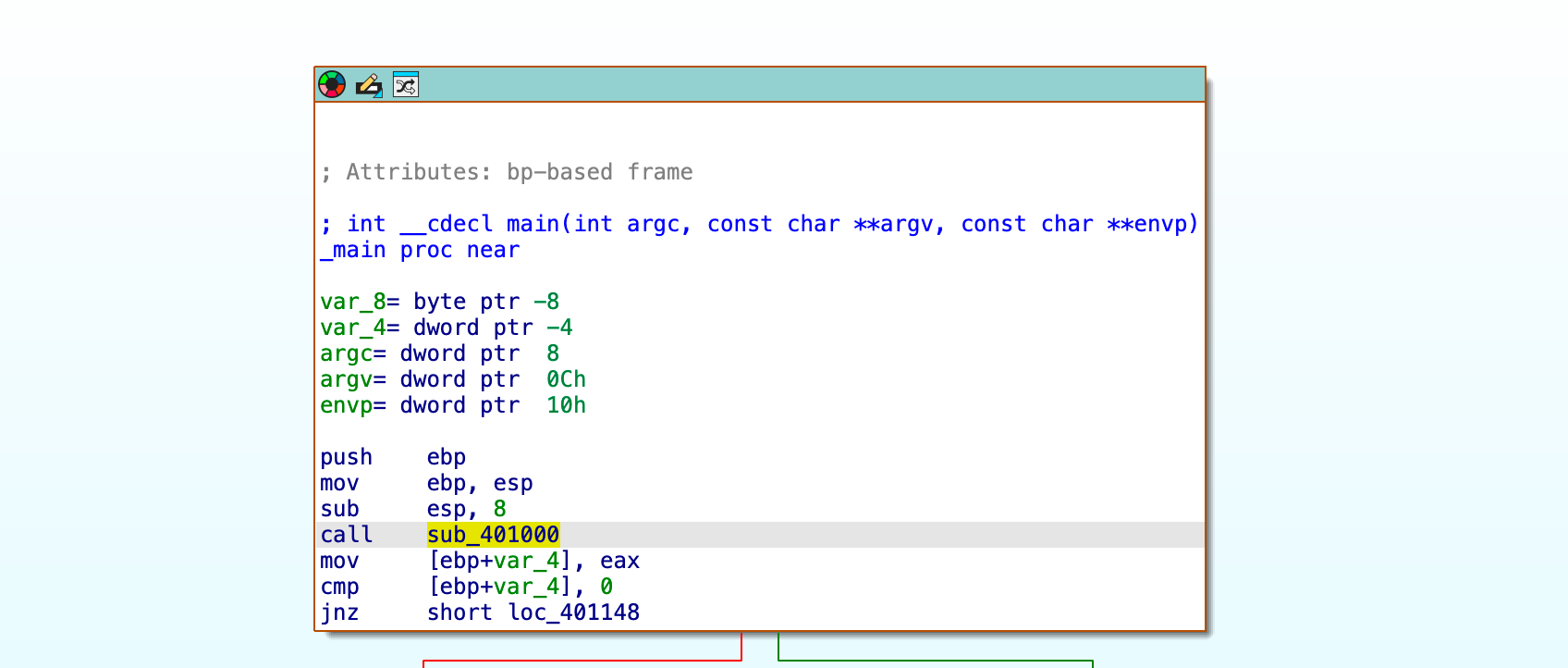Click the group nodes graph icon
Image resolution: width=1568 pixels, height=668 pixels.
click(406, 85)
